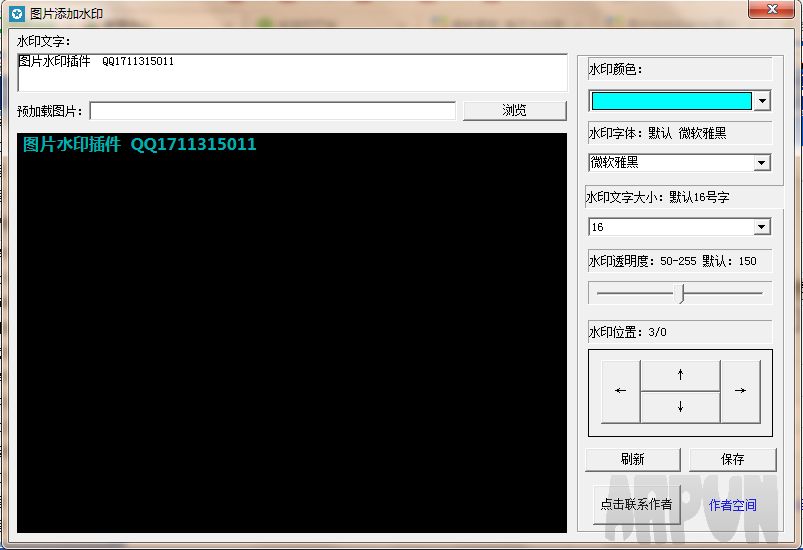Click the black image preview area
The image size is (803, 550).
292,333
